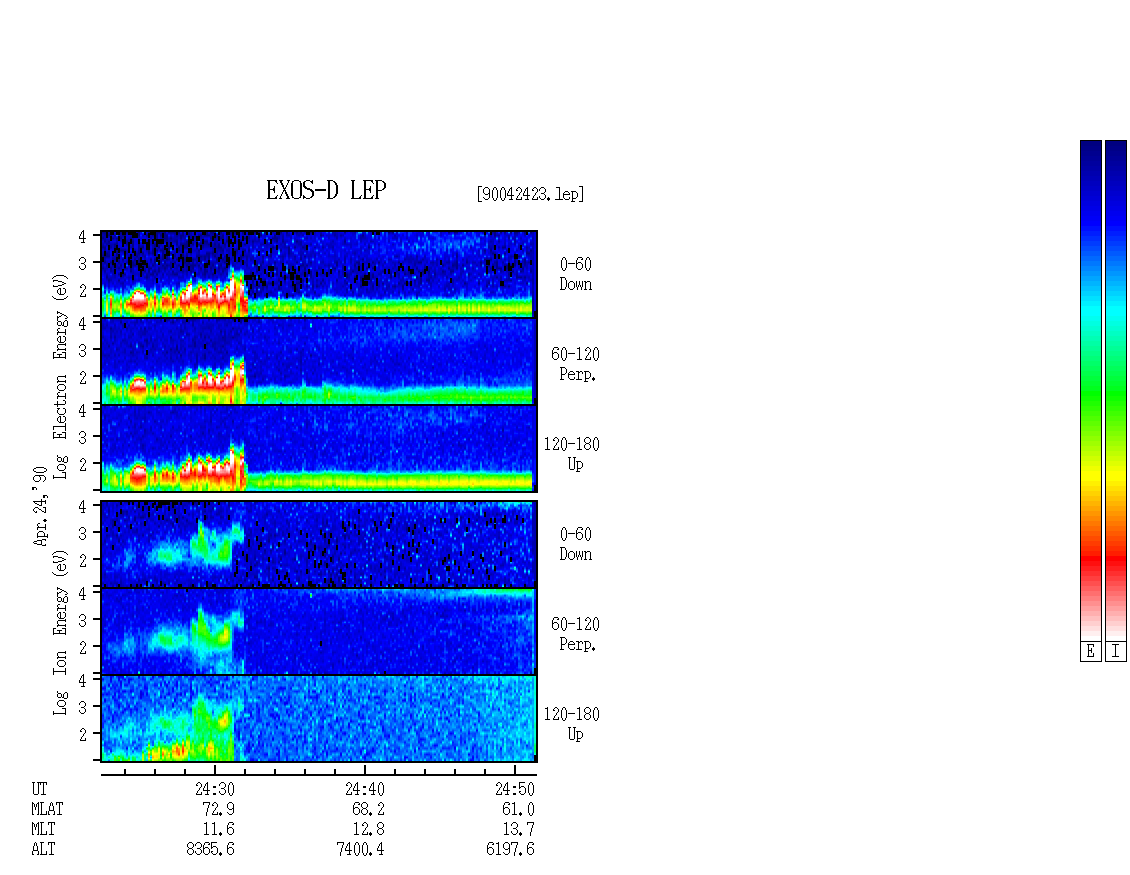1130x875 pixels.
Task: Click the MLT value 12.8
Action: [x=368, y=830]
